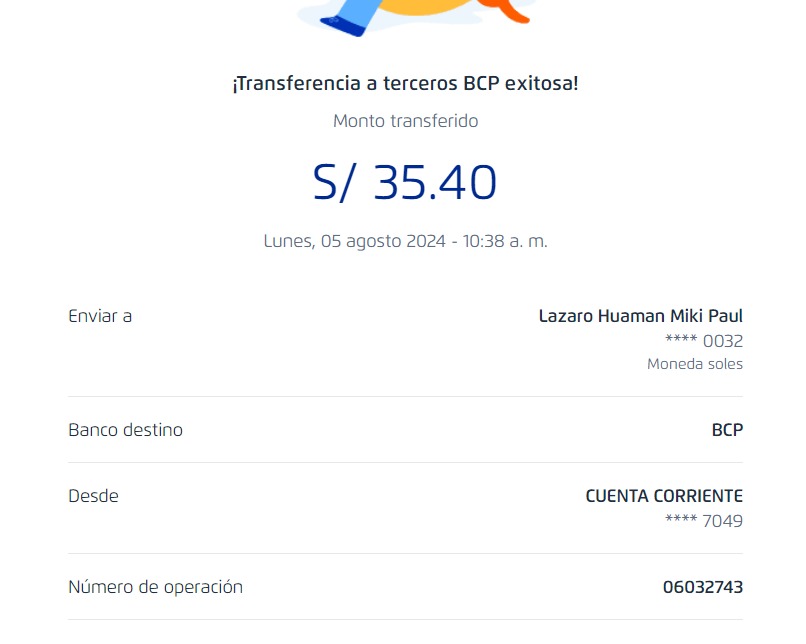
Task: Click the transfer date and time
Action: pyautogui.click(x=405, y=241)
